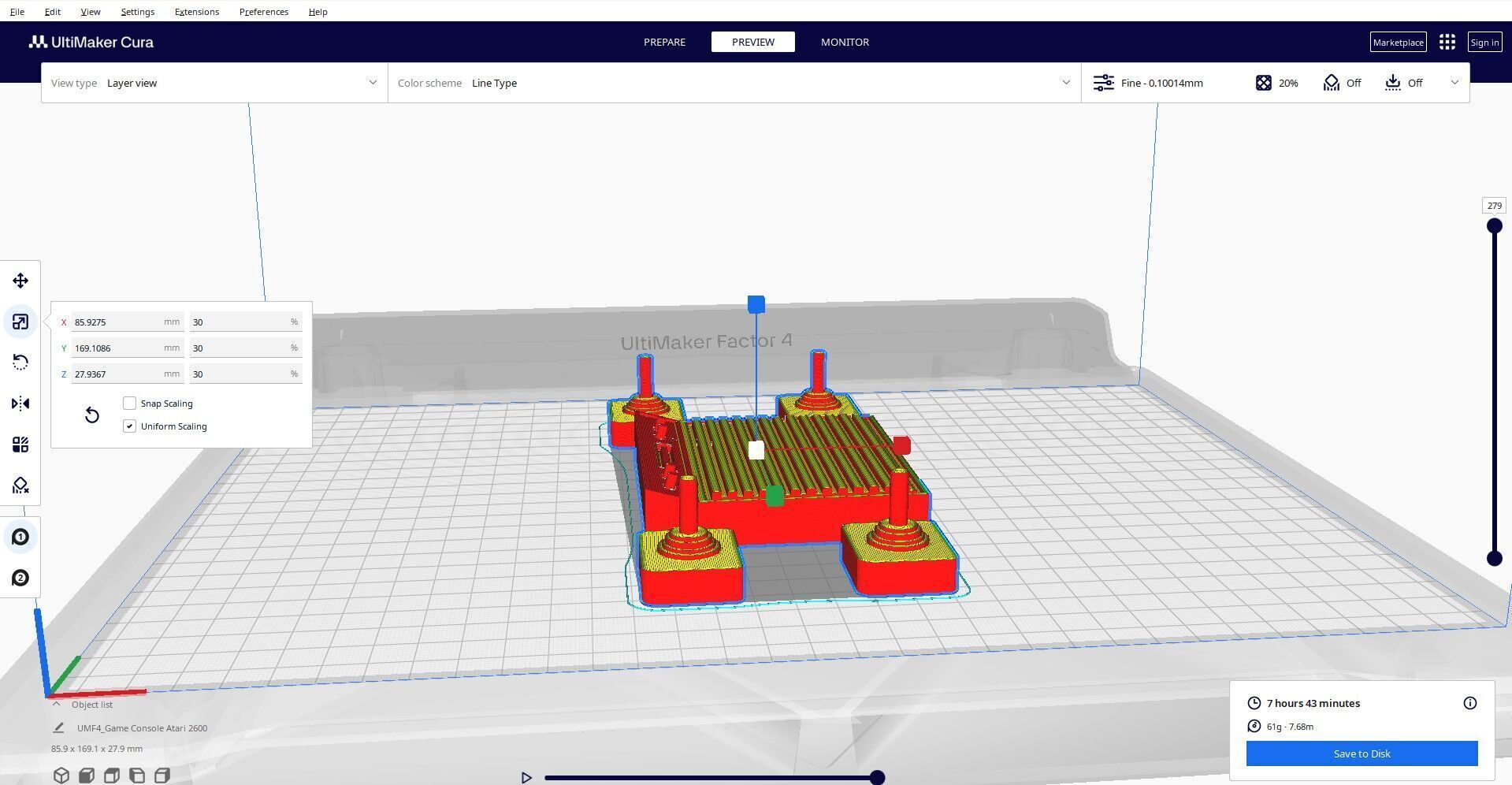Open the View type dropdown
This screenshot has height=785, width=1512.
tap(214, 83)
